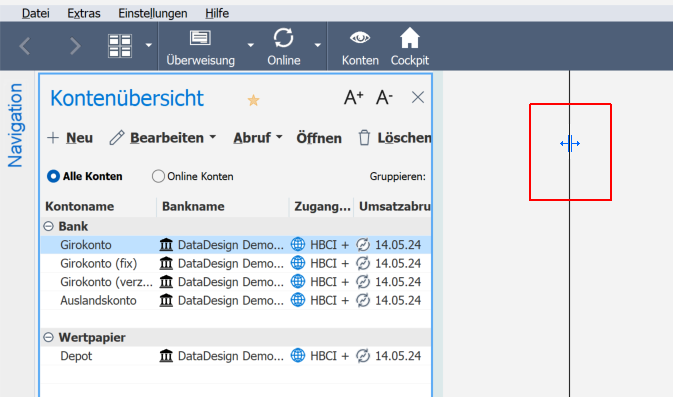Increase font size with A+
Screen dimensions: 673x397
click(354, 98)
